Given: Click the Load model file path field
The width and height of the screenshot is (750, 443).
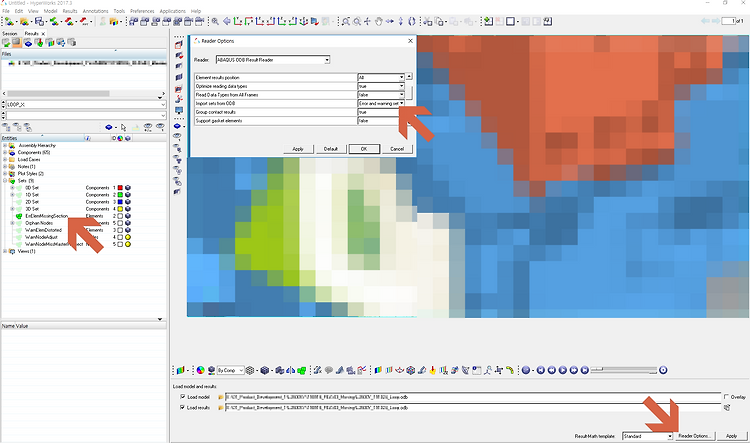Looking at the screenshot, I should tap(473, 397).
